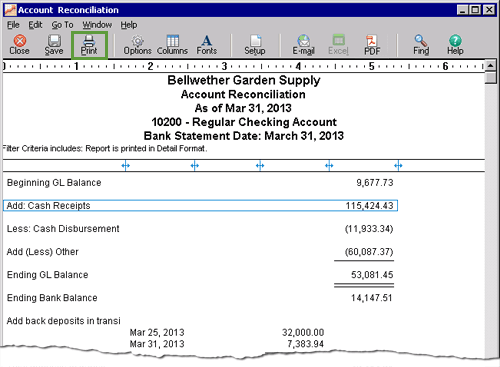Click the Bank Statement Date header line
The height and width of the screenshot is (367, 500).
(x=244, y=136)
